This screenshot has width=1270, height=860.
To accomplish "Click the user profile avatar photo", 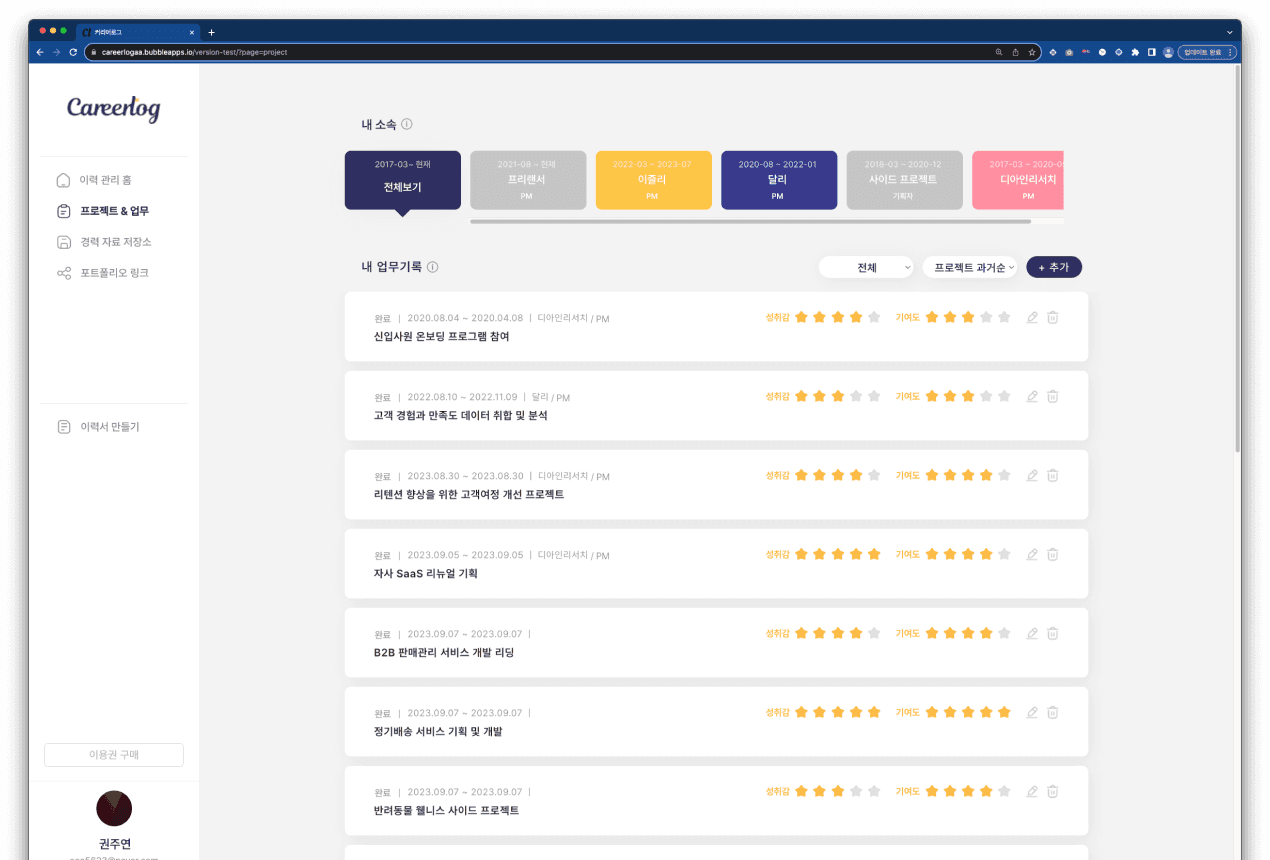I will click(x=114, y=808).
